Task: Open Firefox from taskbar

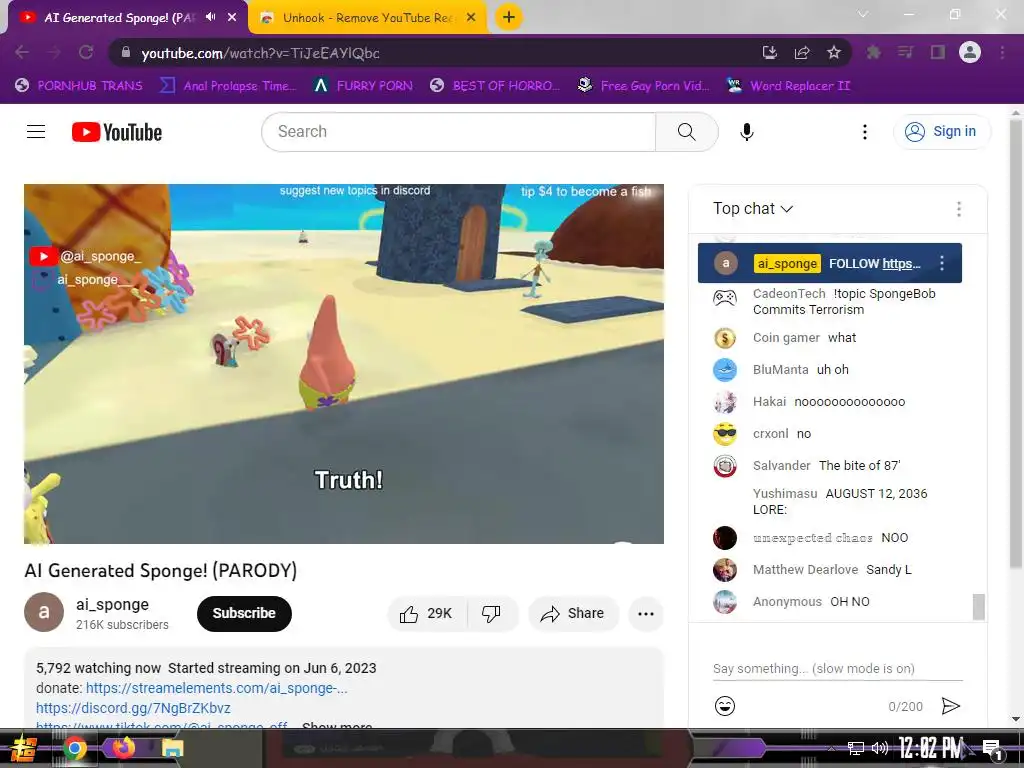Action: pos(123,748)
